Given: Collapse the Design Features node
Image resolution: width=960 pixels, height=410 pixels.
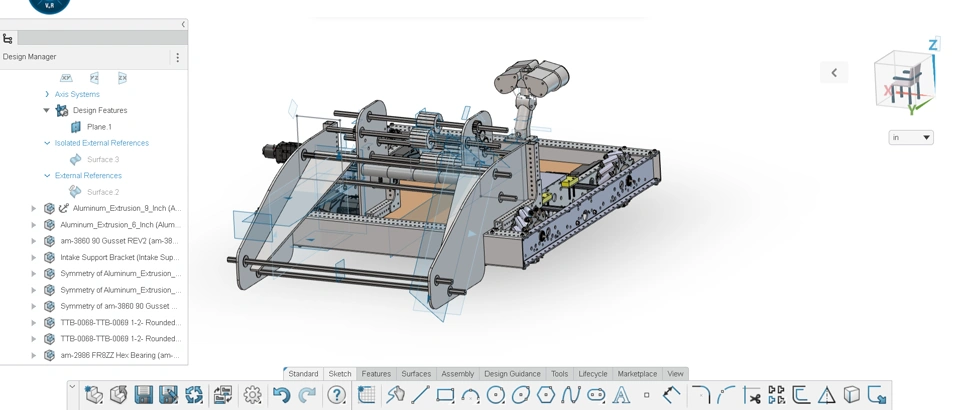Looking at the screenshot, I should coord(47,111).
